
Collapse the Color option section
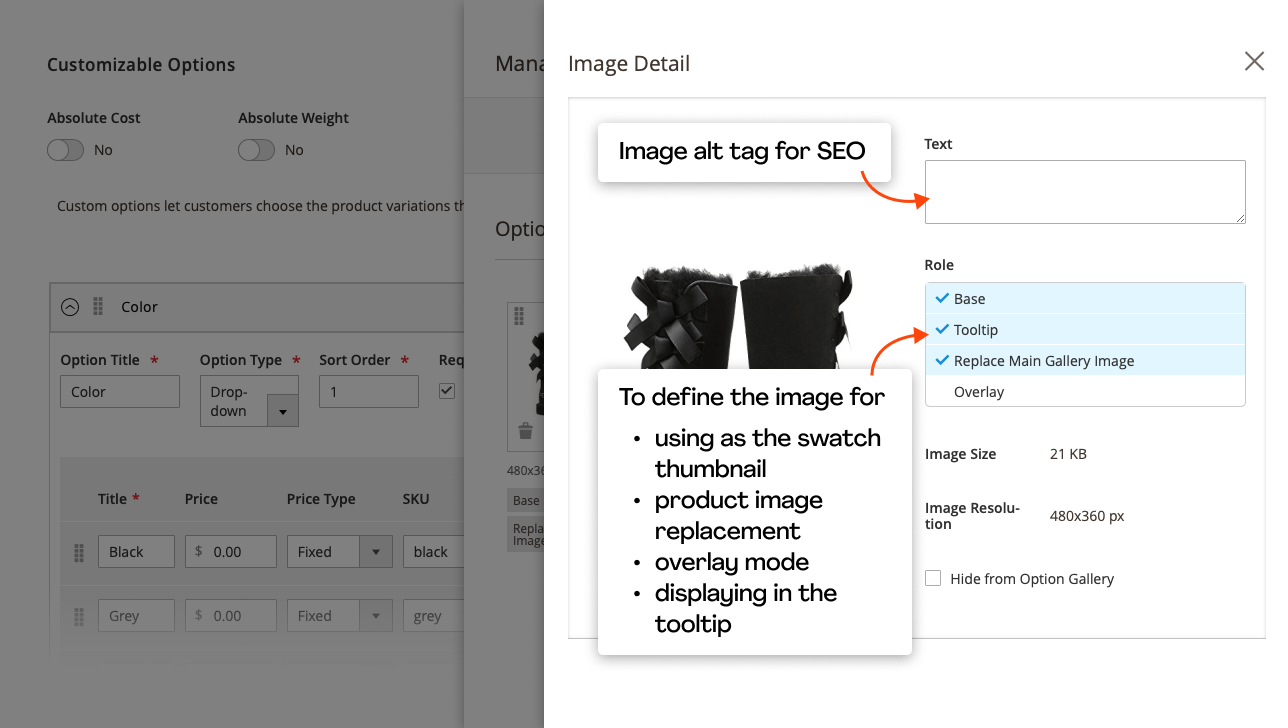pyautogui.click(x=69, y=306)
